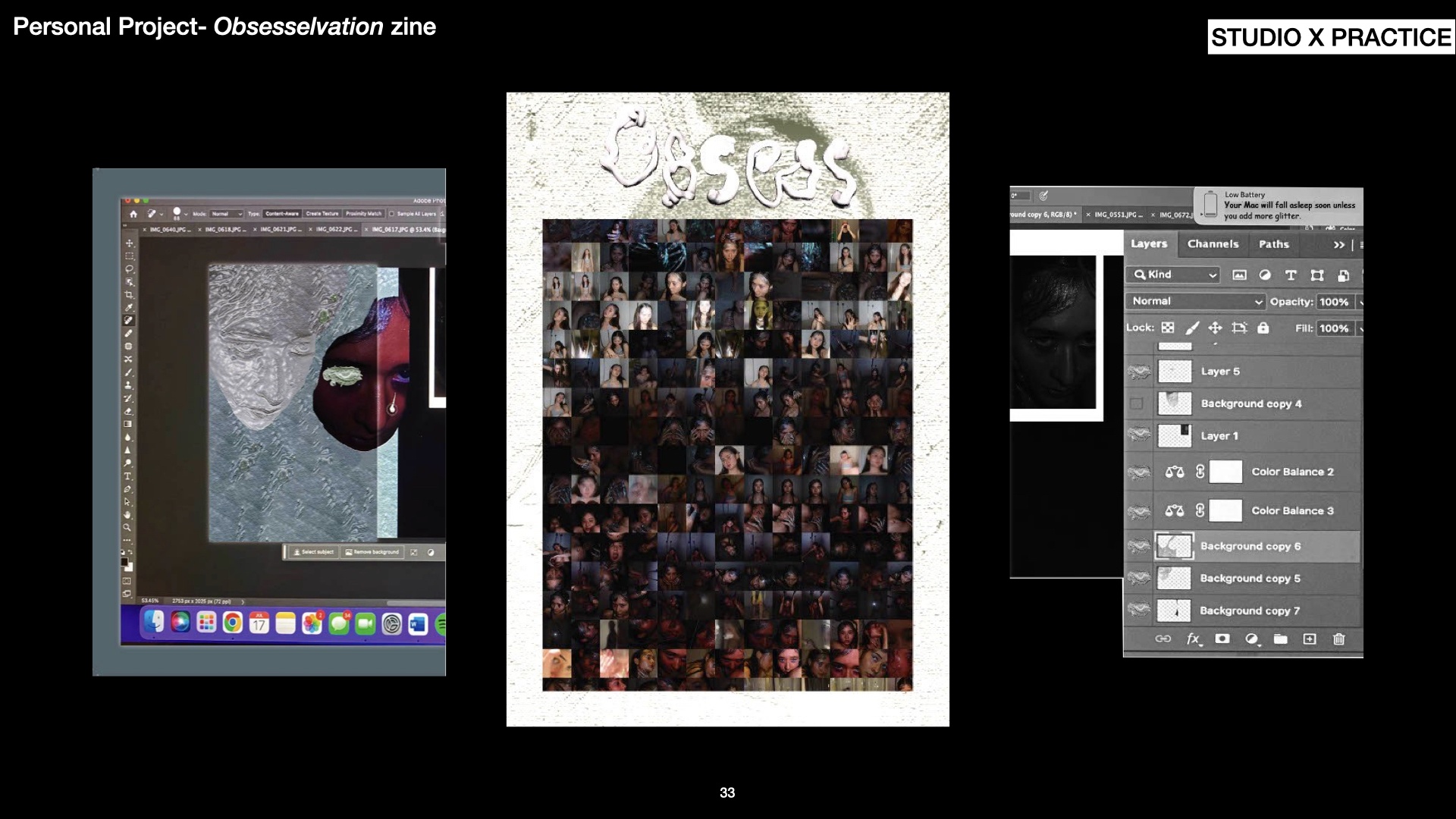Hide the Layer 5 layer
The height and width of the screenshot is (819, 1456).
click(1138, 372)
